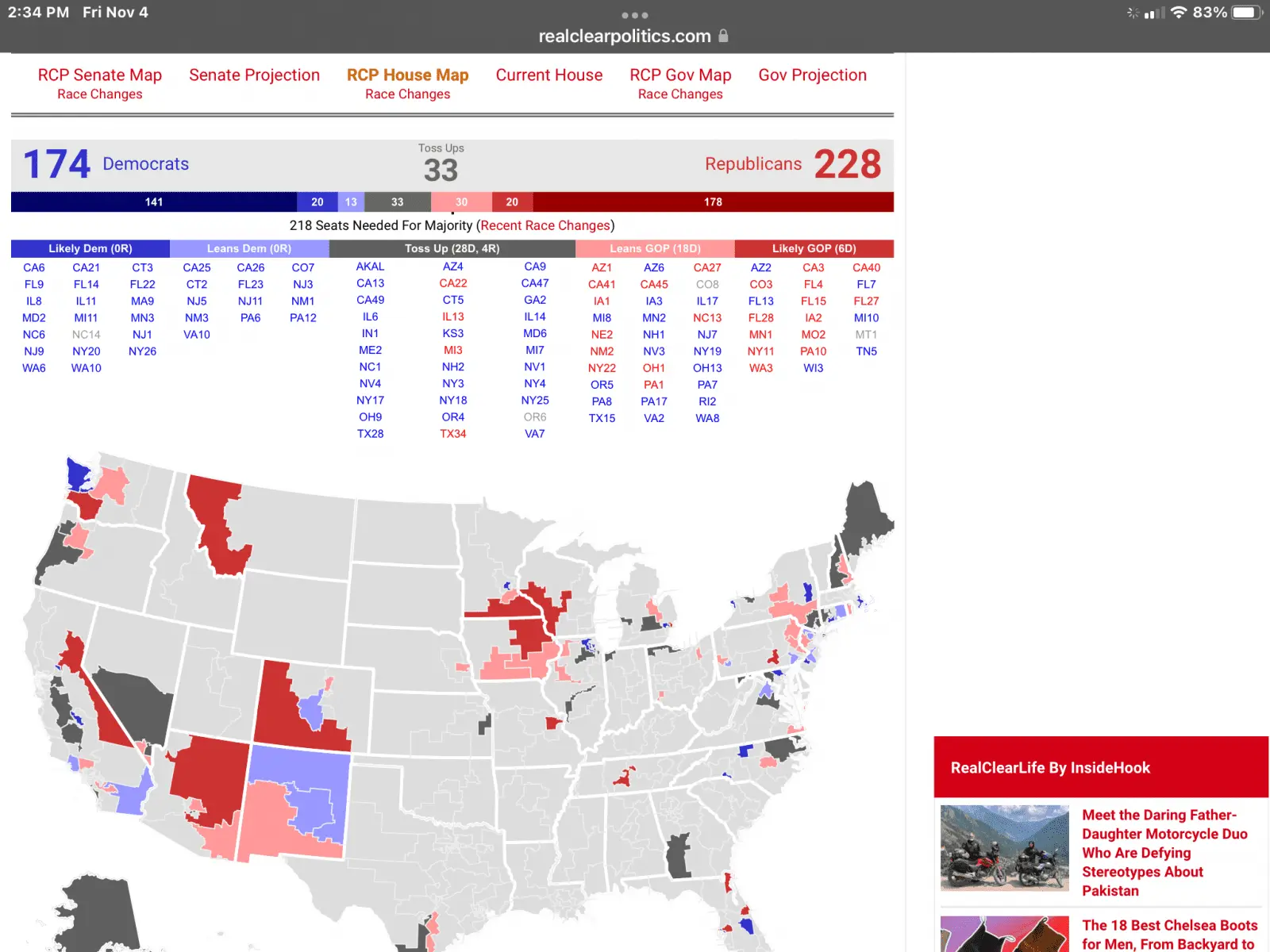Tap the battery status icon
The width and height of the screenshot is (1270, 952).
pos(1246,13)
